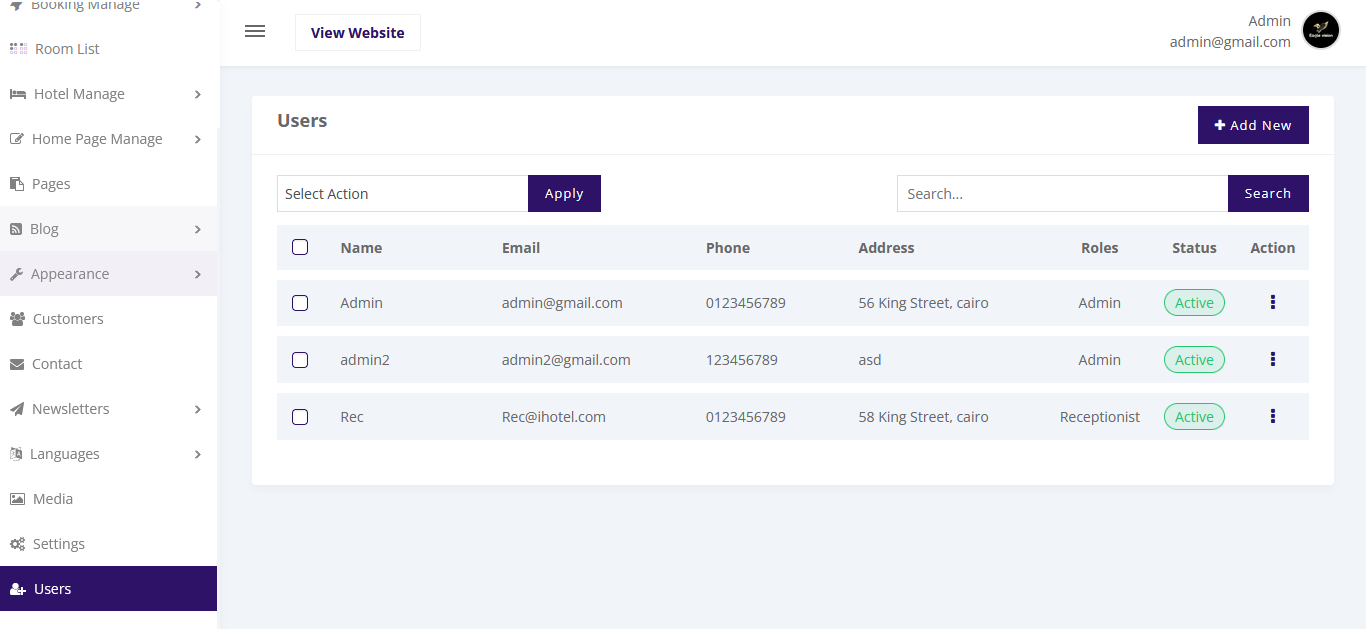Screen dimensions: 1366x629
Task: Open the admin profile avatar
Action: point(1320,31)
